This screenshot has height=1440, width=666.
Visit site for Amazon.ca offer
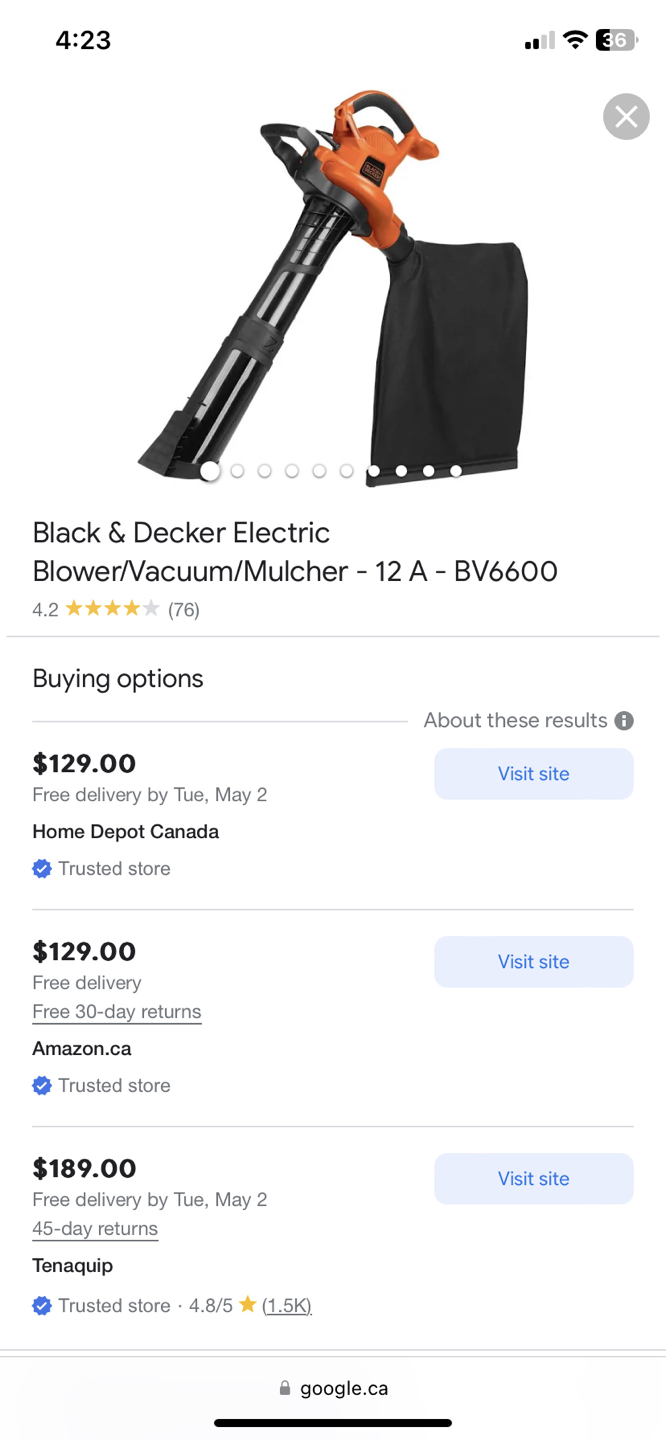click(x=534, y=962)
